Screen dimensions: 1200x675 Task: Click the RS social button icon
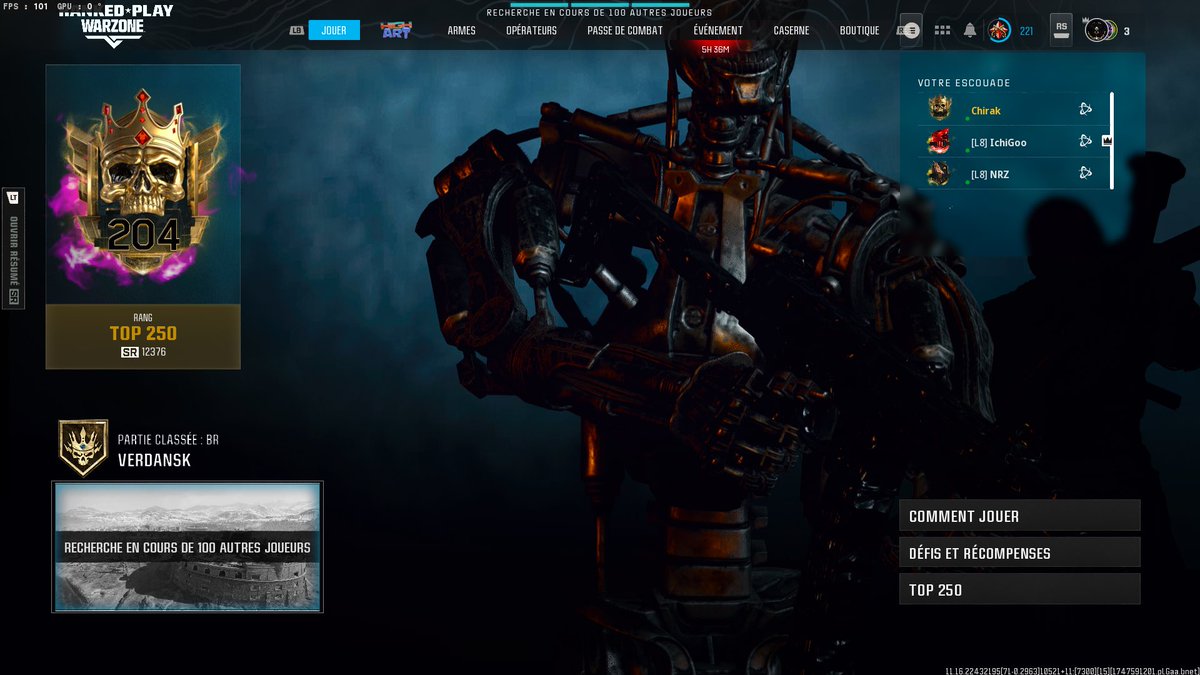coord(1061,30)
